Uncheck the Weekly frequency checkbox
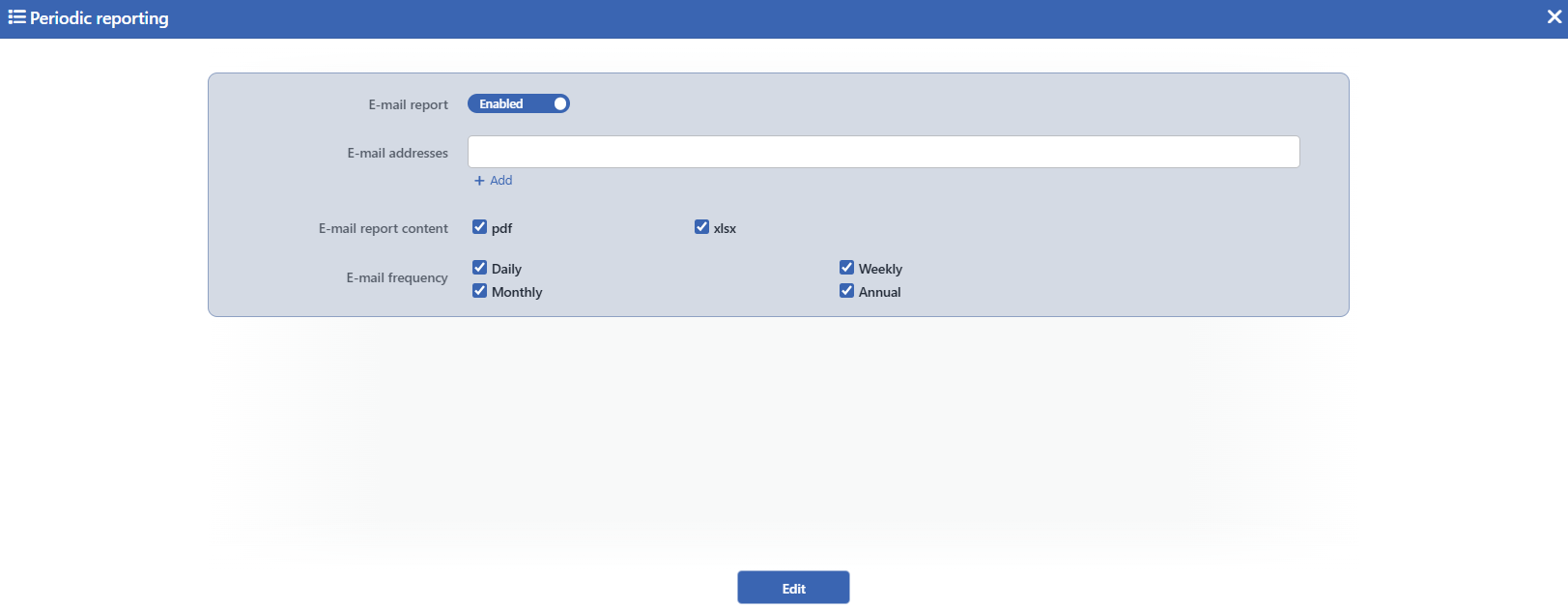This screenshot has height=609, width=1568. (846, 268)
